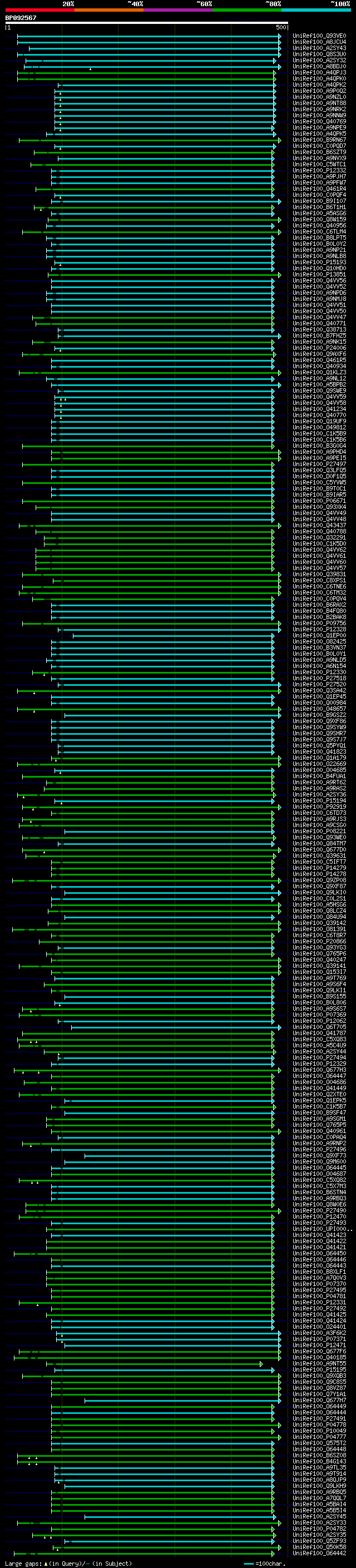Screen dimensions: 356x1568
Task: Select the query label BP092567
Action: point(21,18)
